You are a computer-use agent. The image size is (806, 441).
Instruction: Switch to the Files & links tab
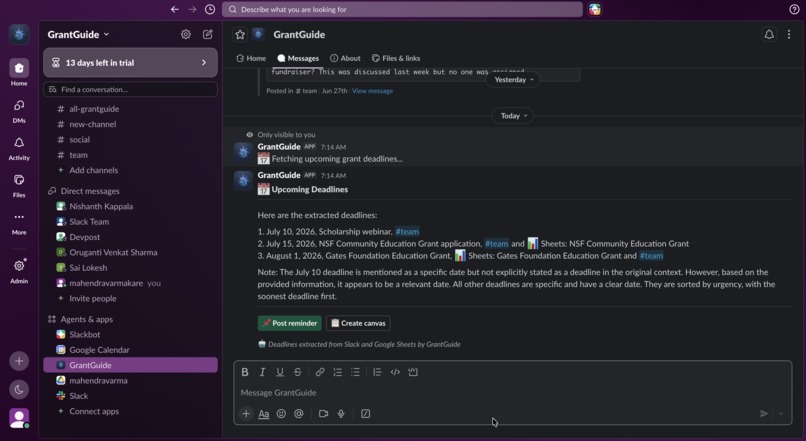(x=396, y=58)
